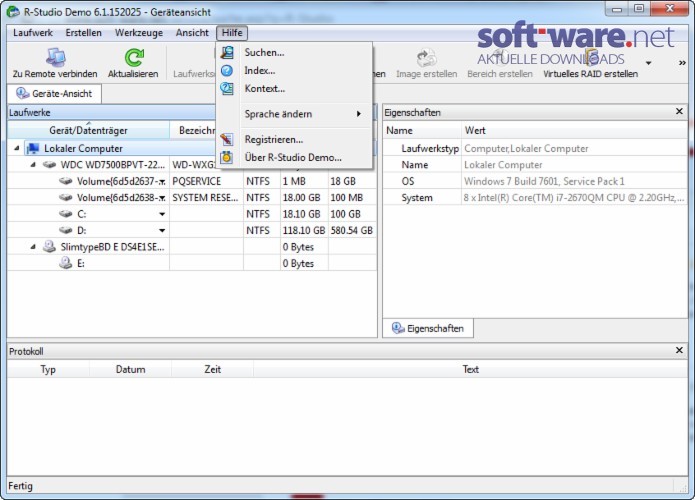Open the Laufwerk menu
The width and height of the screenshot is (695, 500).
coord(33,33)
